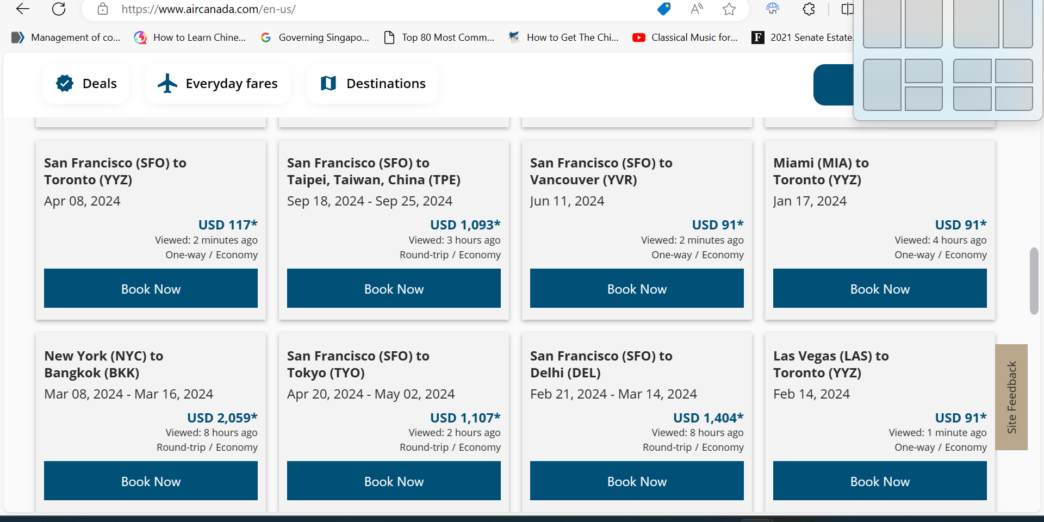View site information via the lock icon
Viewport: 1044px width, 522px height.
pyautogui.click(x=102, y=9)
